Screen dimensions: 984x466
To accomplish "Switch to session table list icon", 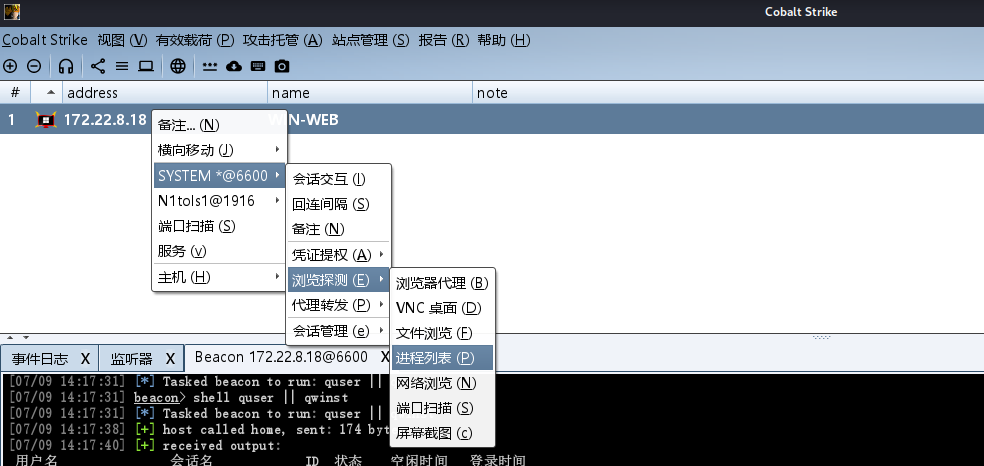I will point(122,66).
